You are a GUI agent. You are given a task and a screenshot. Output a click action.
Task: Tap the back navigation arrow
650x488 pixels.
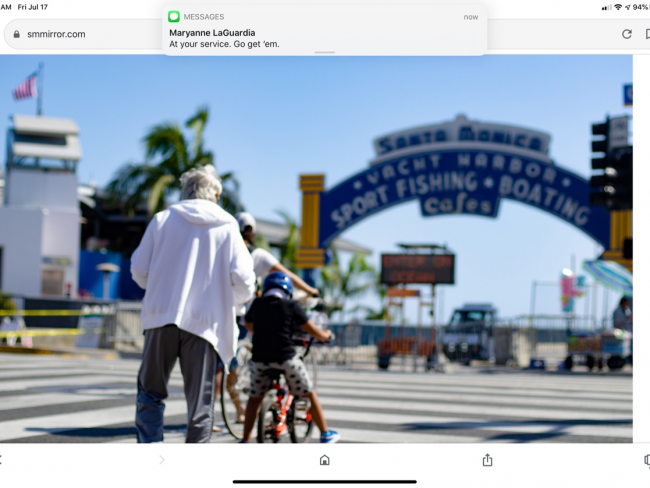pyautogui.click(x=1, y=459)
